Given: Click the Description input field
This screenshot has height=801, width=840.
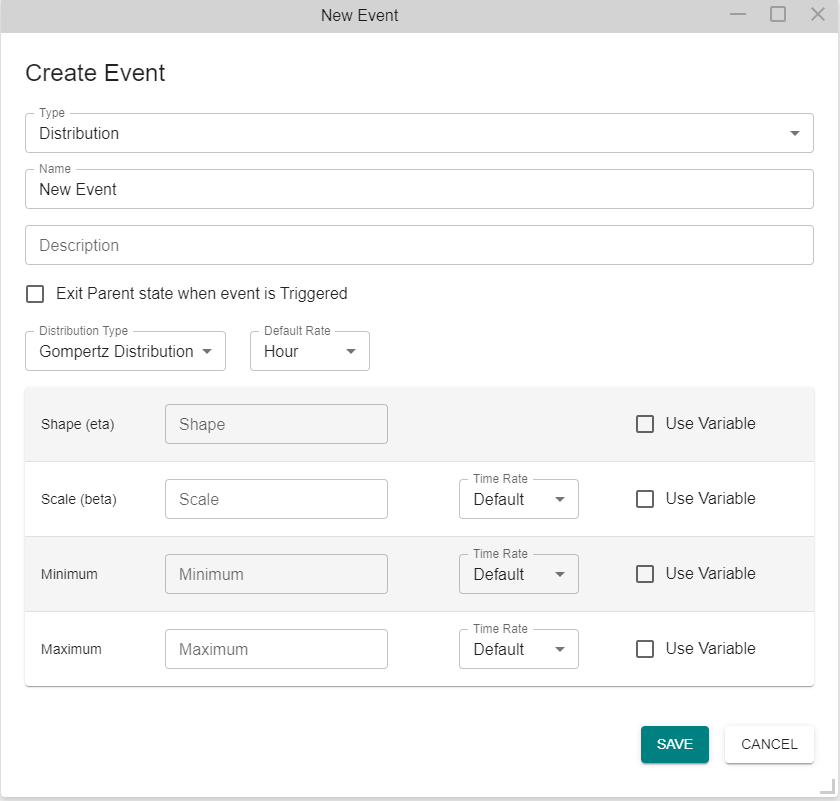Looking at the screenshot, I should pos(419,245).
